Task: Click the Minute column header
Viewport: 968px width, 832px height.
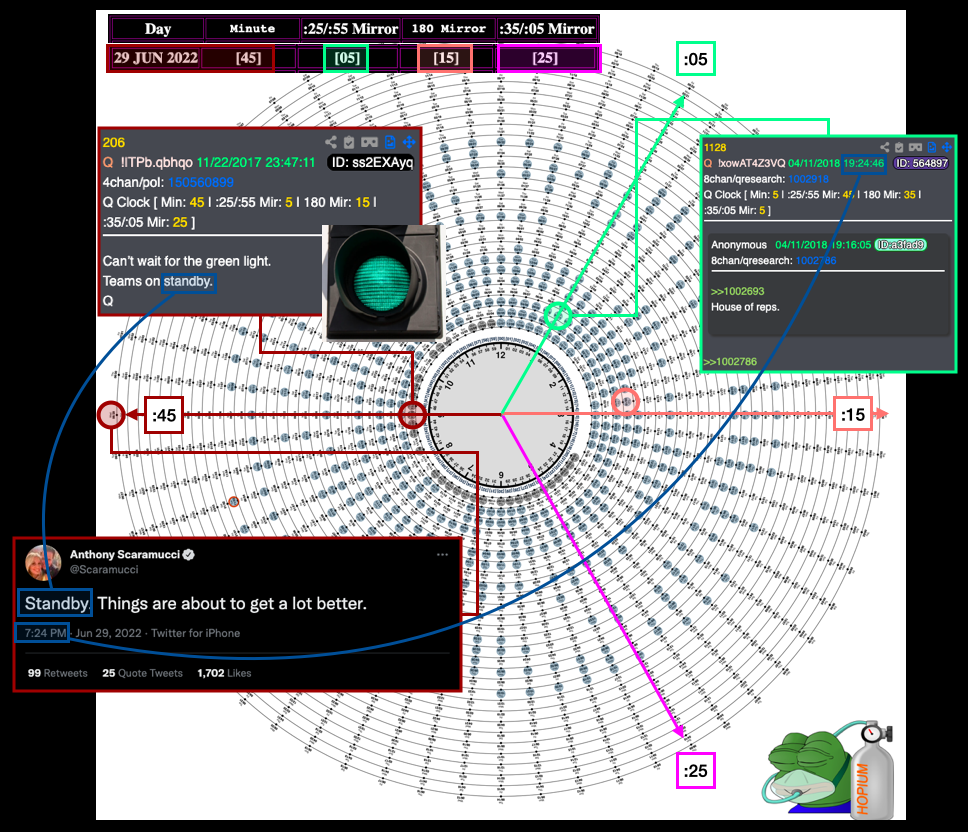Action: 252,29
